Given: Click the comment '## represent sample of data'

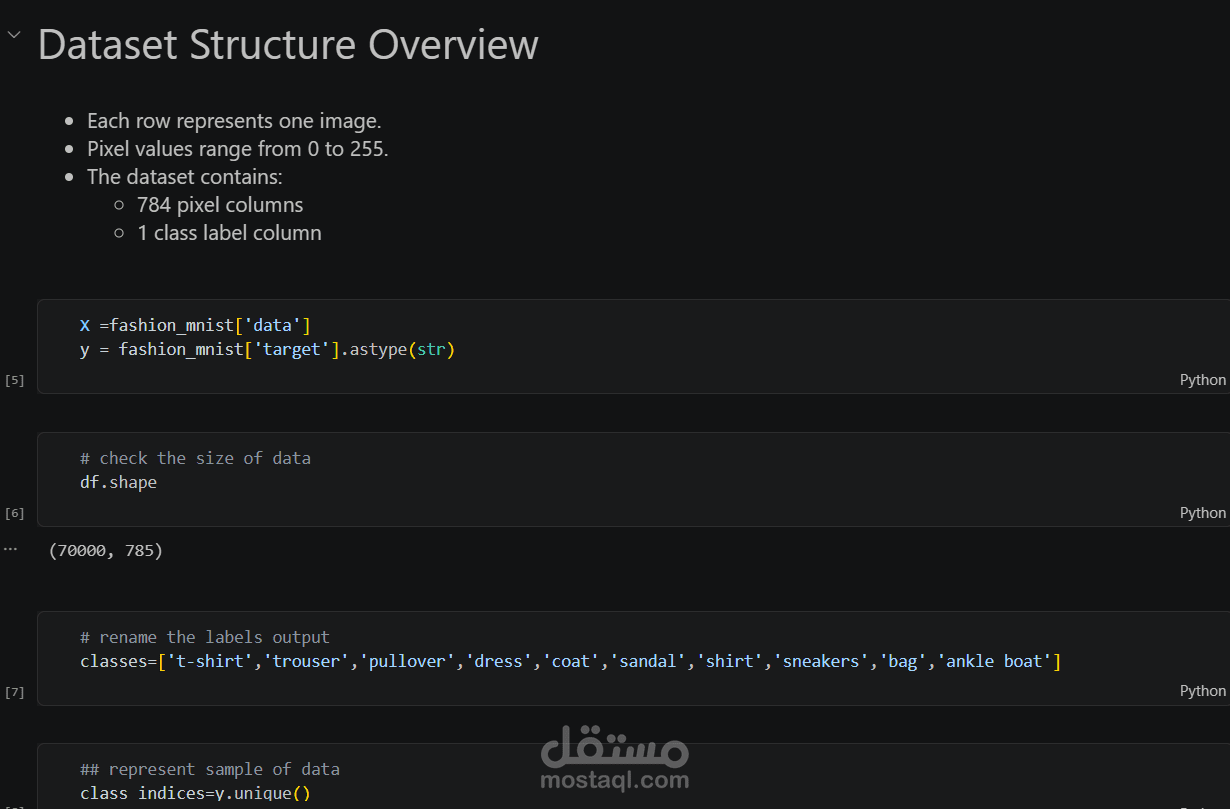Looking at the screenshot, I should pyautogui.click(x=210, y=769).
